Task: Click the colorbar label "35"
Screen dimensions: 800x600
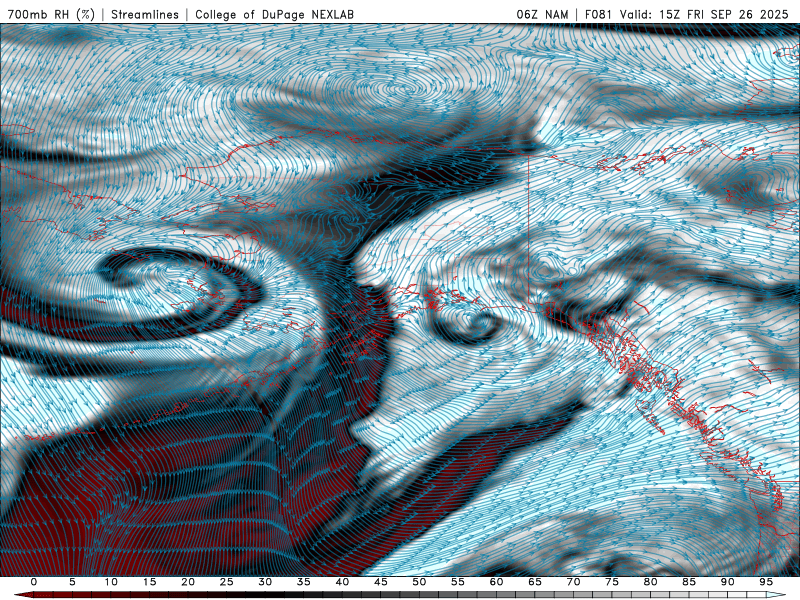Action: 304,582
